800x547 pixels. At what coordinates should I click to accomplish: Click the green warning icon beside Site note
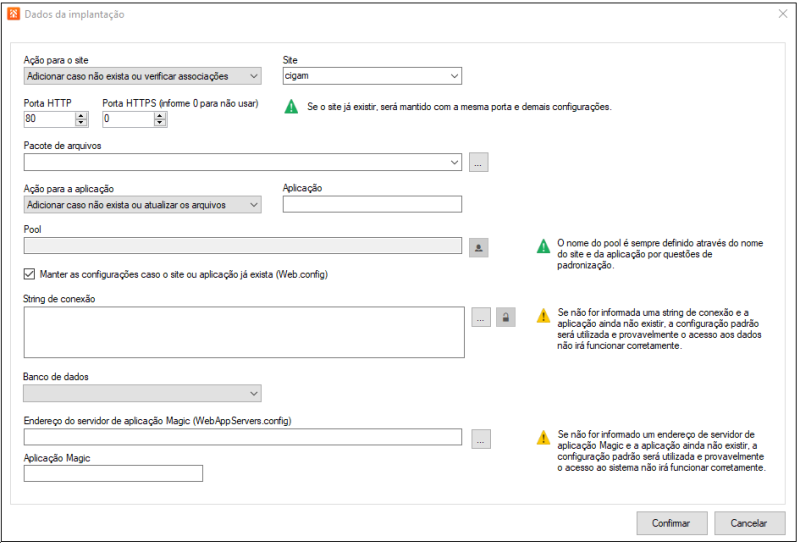[290, 106]
